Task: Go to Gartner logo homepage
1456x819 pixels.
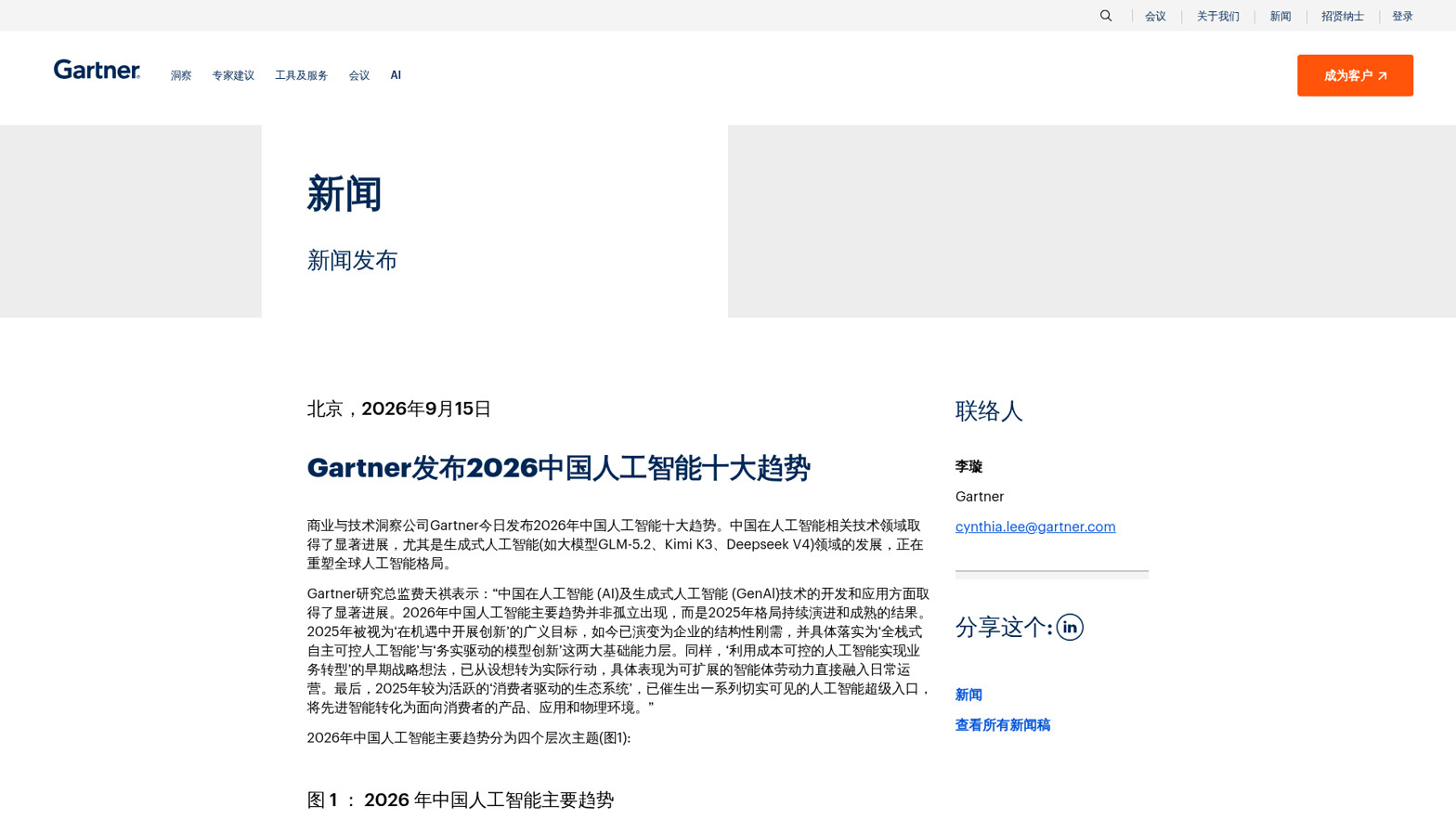Action: [97, 70]
